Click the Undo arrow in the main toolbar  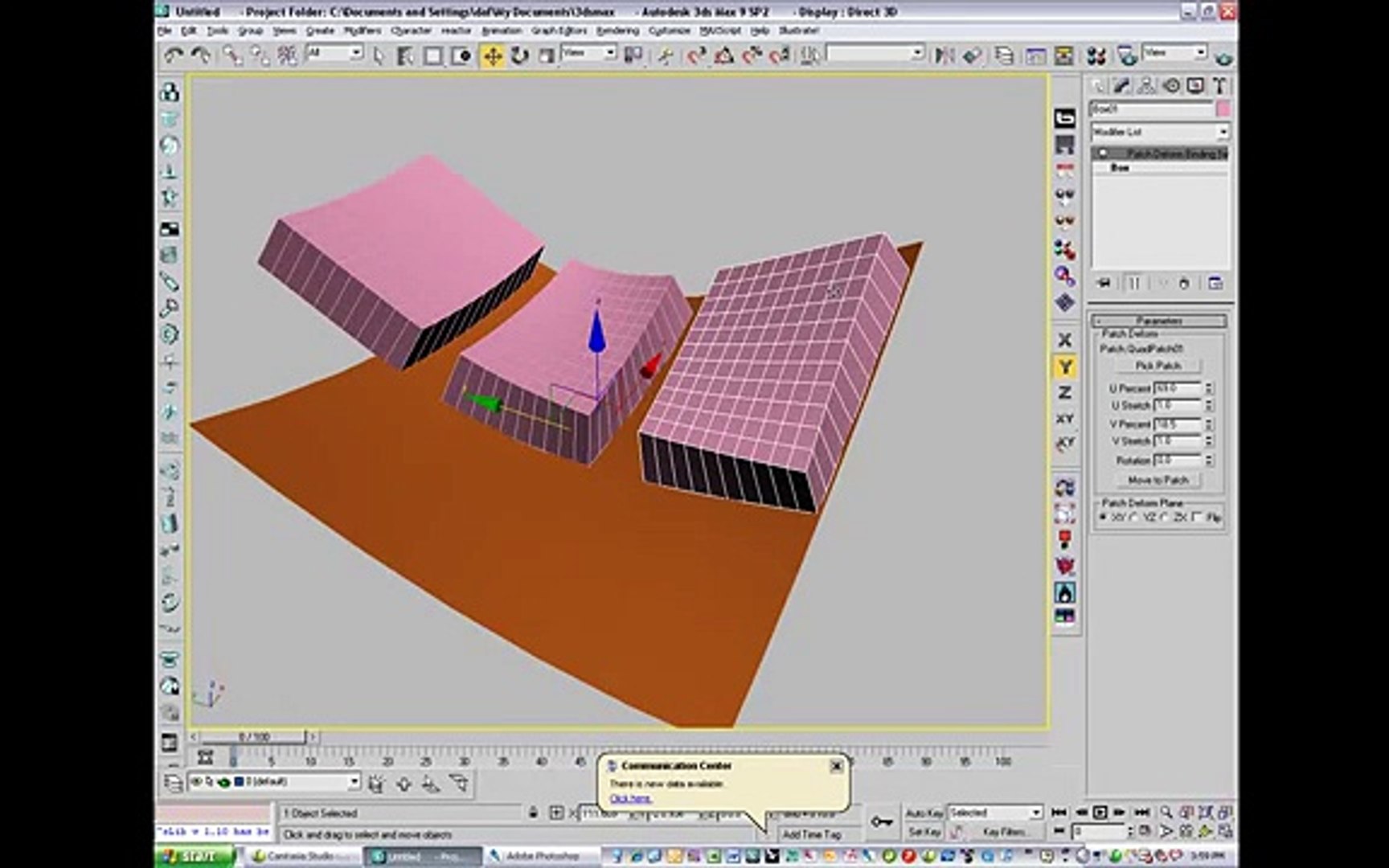[173, 55]
